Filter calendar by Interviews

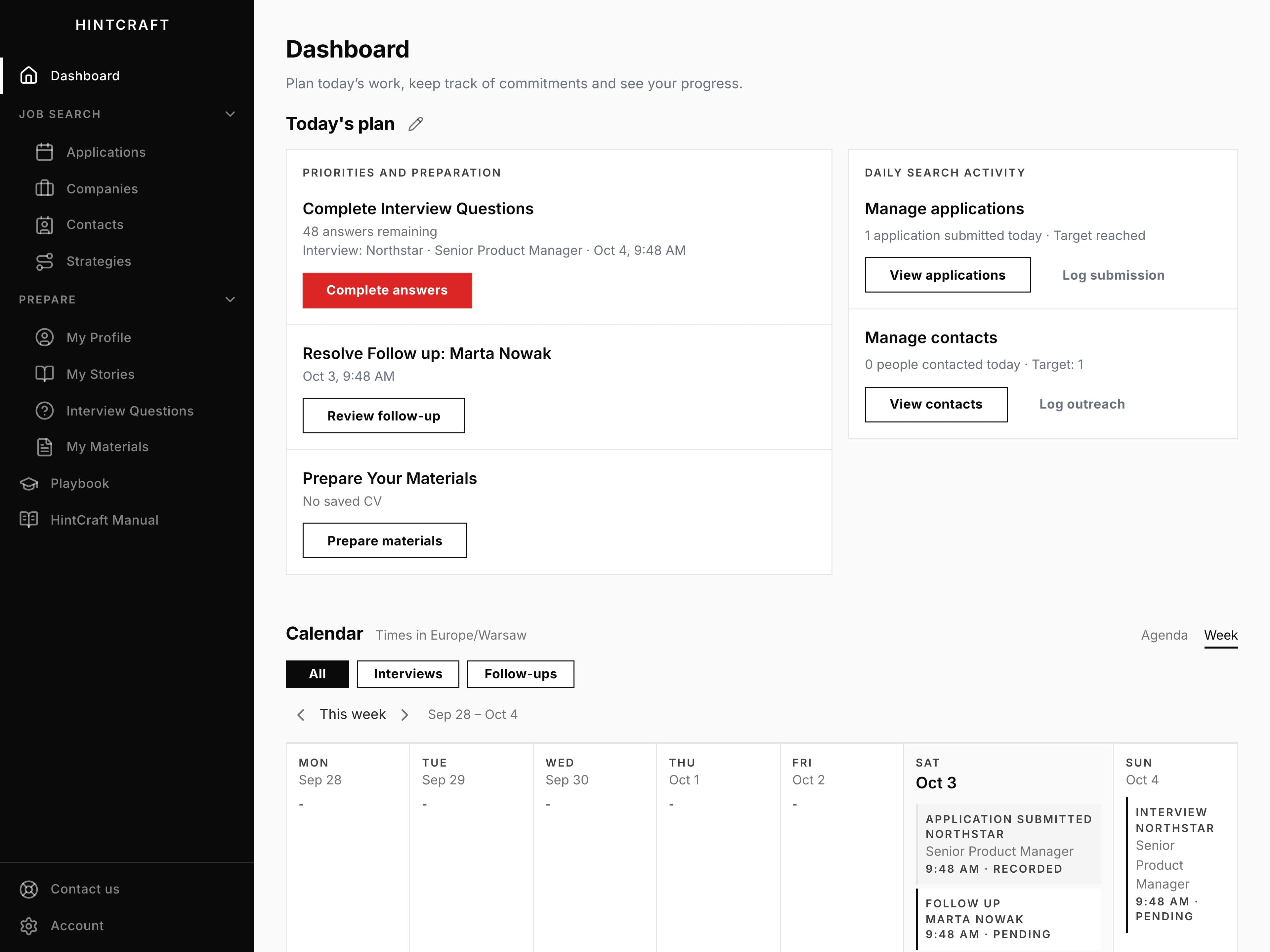coord(408,674)
